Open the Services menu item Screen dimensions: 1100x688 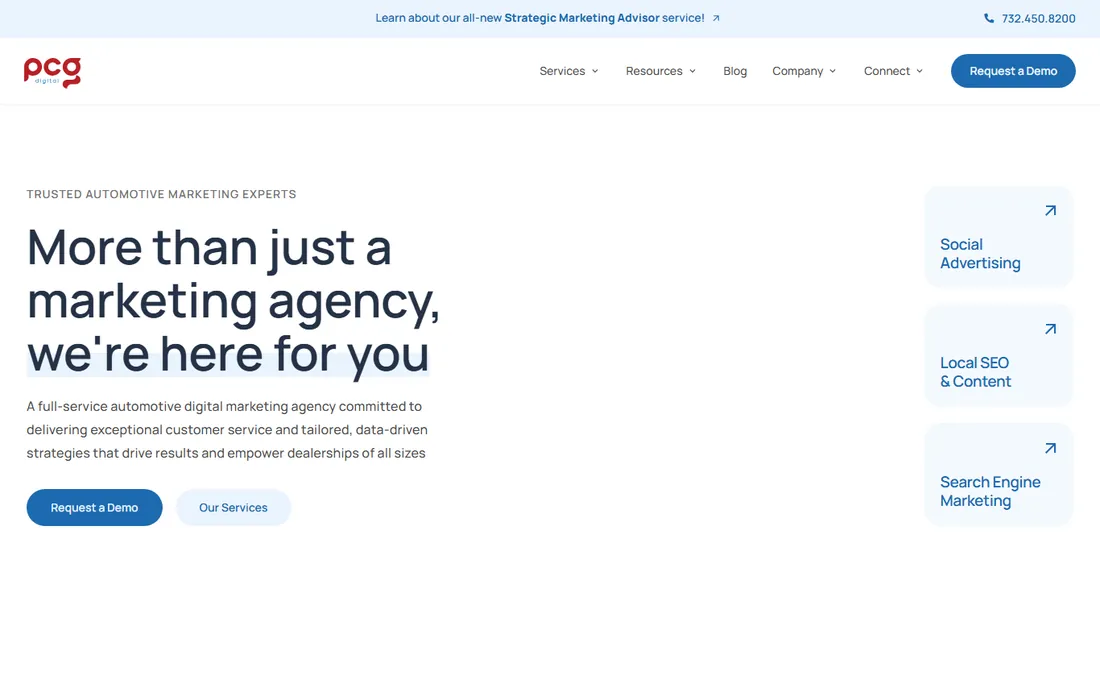pos(562,71)
